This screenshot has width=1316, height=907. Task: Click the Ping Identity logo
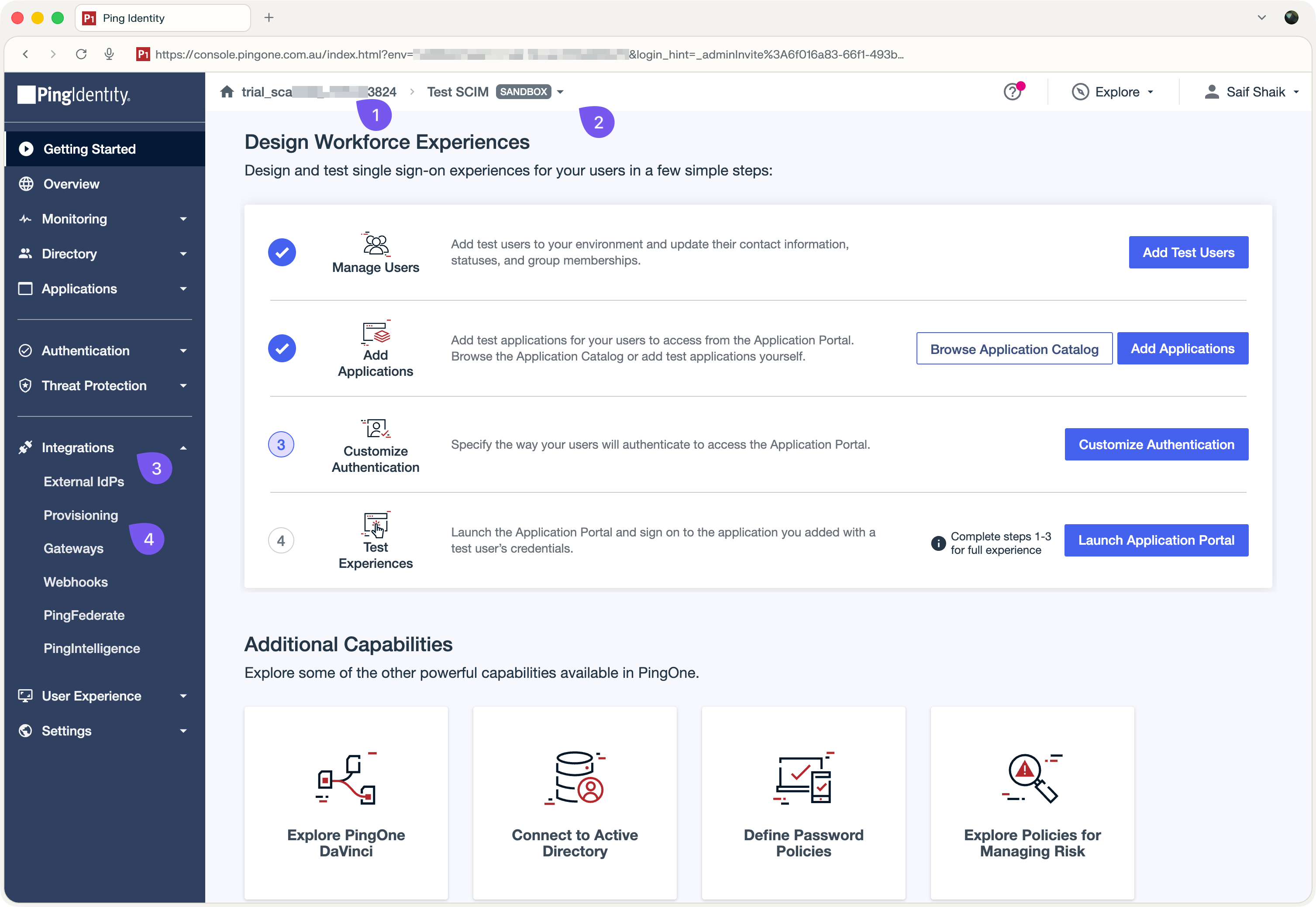pos(73,95)
